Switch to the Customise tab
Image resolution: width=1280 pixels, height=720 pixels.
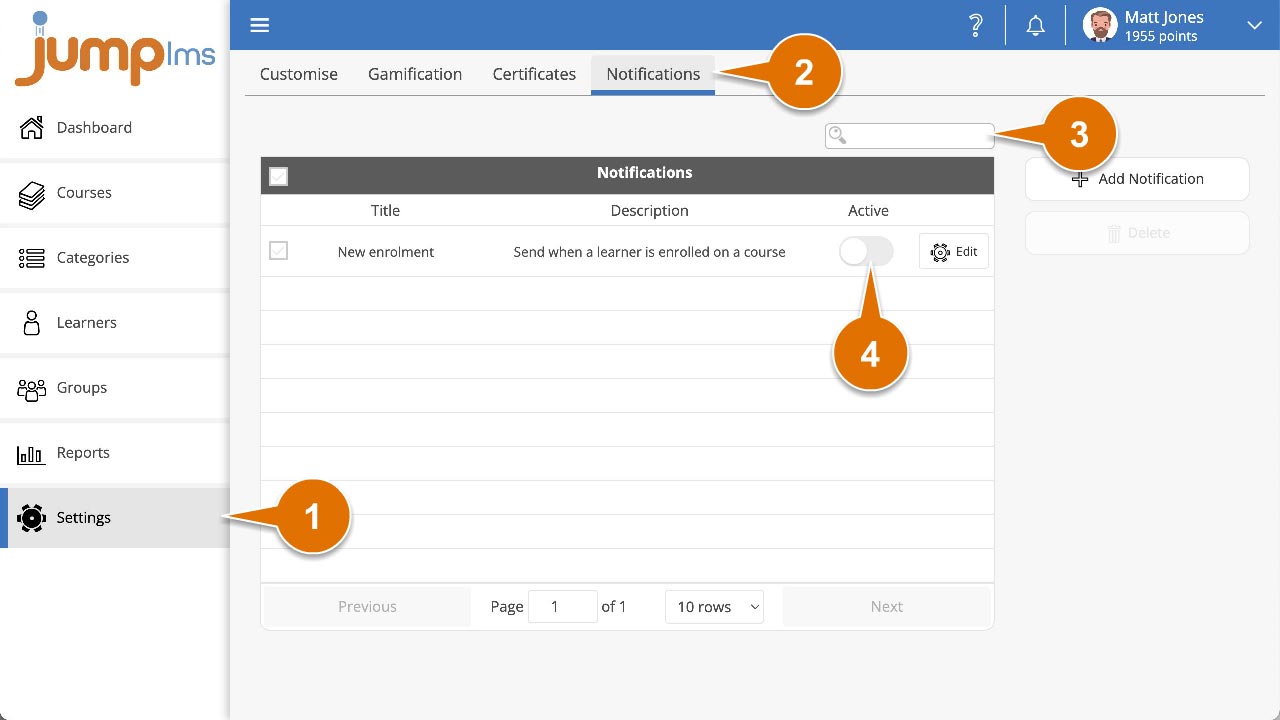click(299, 74)
